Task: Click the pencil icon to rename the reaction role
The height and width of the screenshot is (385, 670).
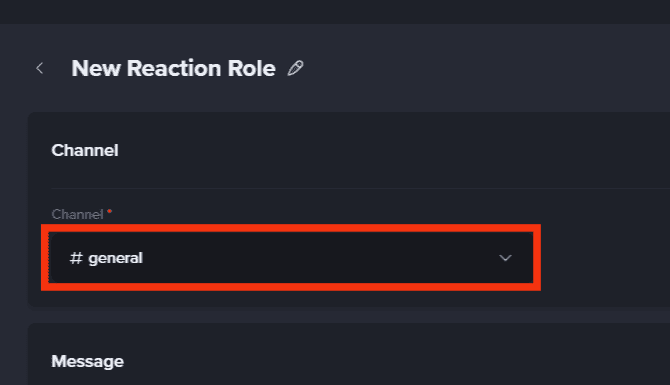Action: tap(295, 68)
